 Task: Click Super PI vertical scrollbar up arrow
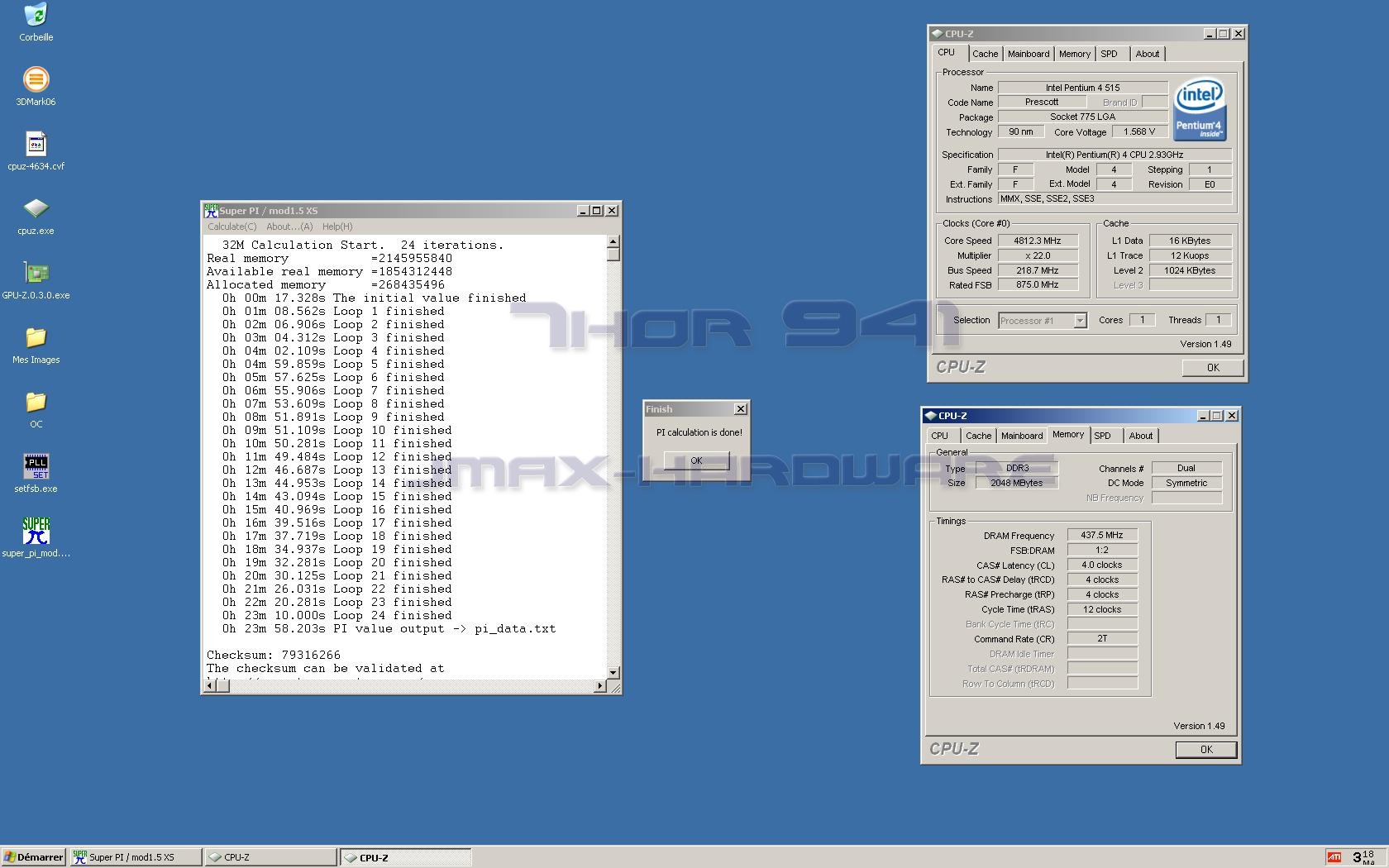click(x=613, y=241)
